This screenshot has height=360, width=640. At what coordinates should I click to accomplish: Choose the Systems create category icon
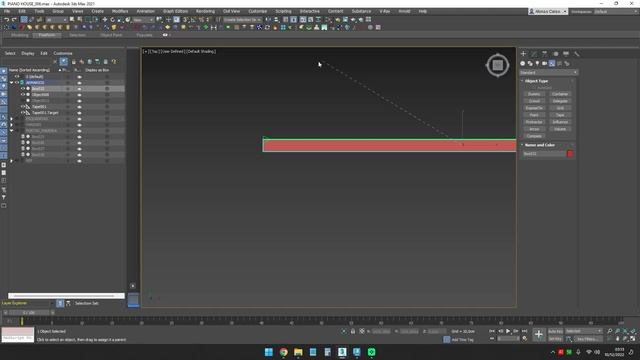tap(567, 63)
